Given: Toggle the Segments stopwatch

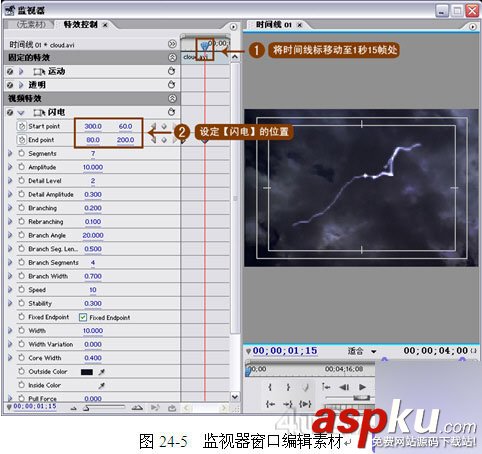Looking at the screenshot, I should [x=22, y=153].
